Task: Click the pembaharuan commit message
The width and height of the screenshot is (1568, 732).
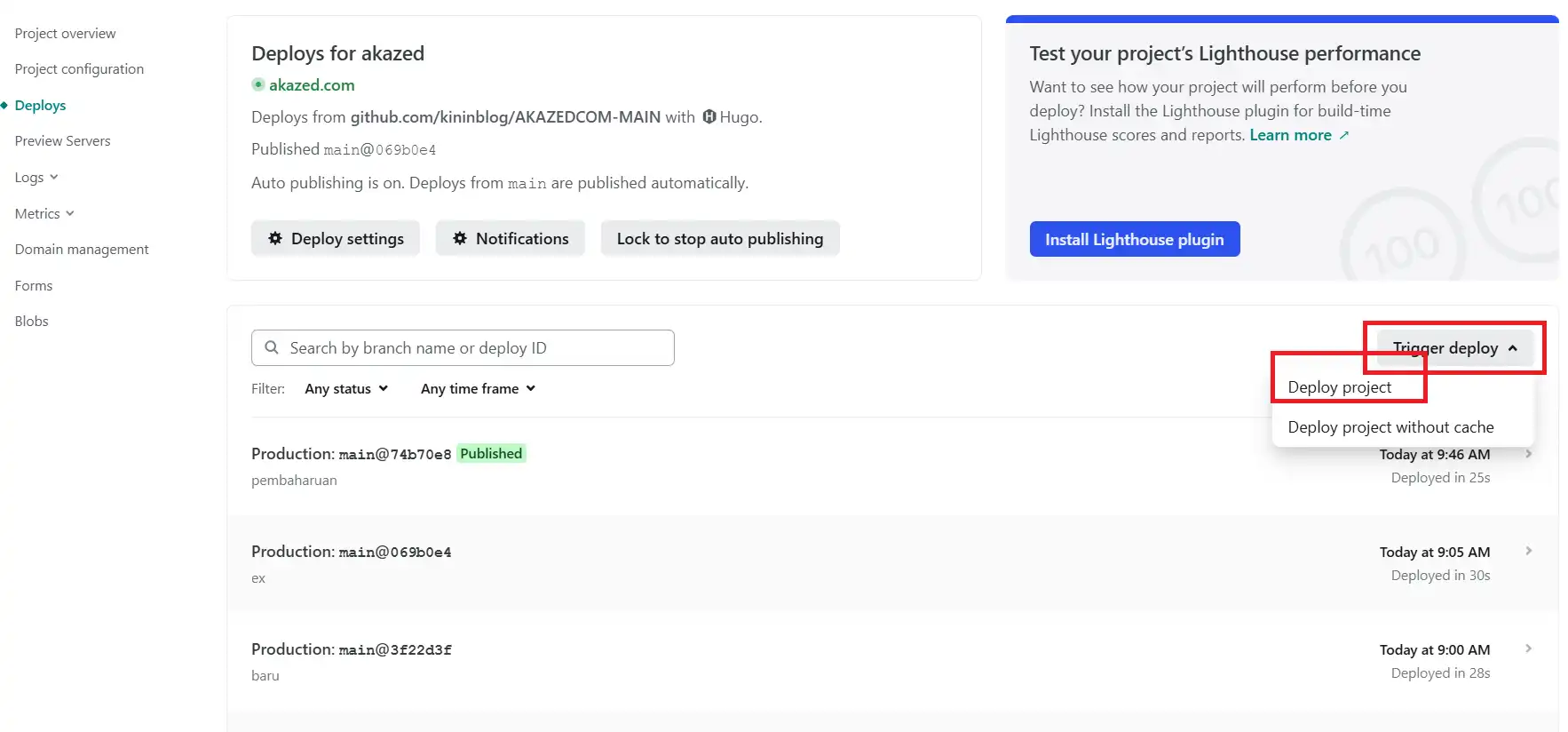Action: pos(294,480)
